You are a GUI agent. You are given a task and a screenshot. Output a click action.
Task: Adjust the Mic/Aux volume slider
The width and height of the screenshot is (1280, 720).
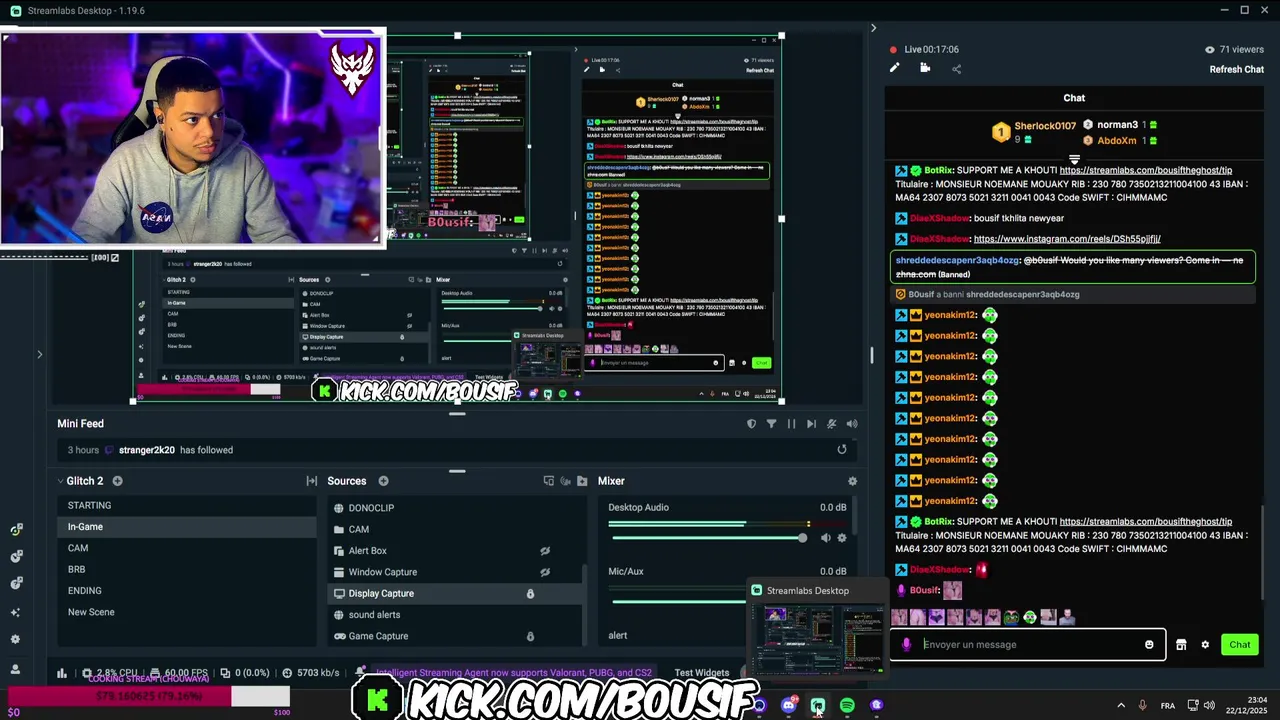point(678,601)
